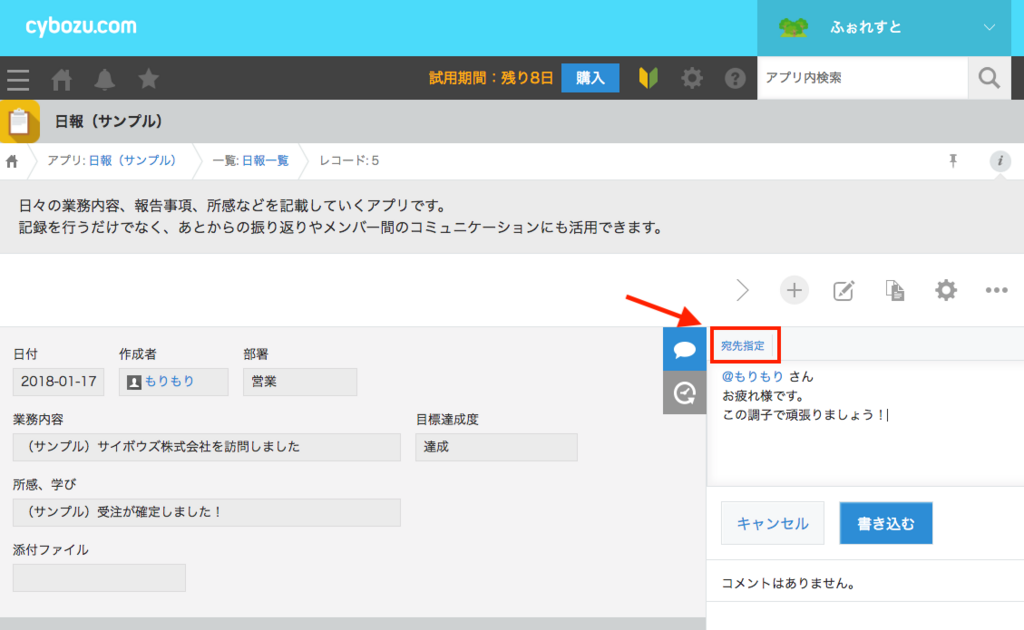This screenshot has height=630, width=1024.
Task: Open the hamburger menu icon
Action: pos(18,79)
